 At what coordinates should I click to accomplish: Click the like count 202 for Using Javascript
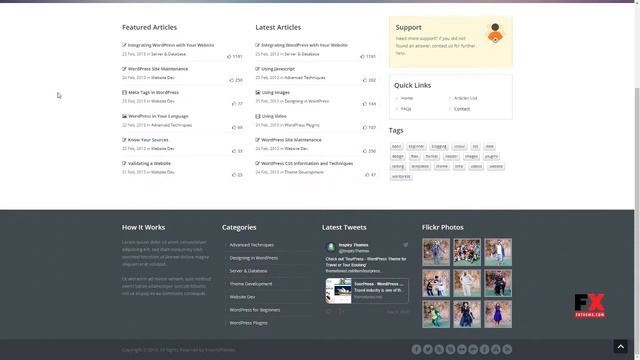[369, 80]
